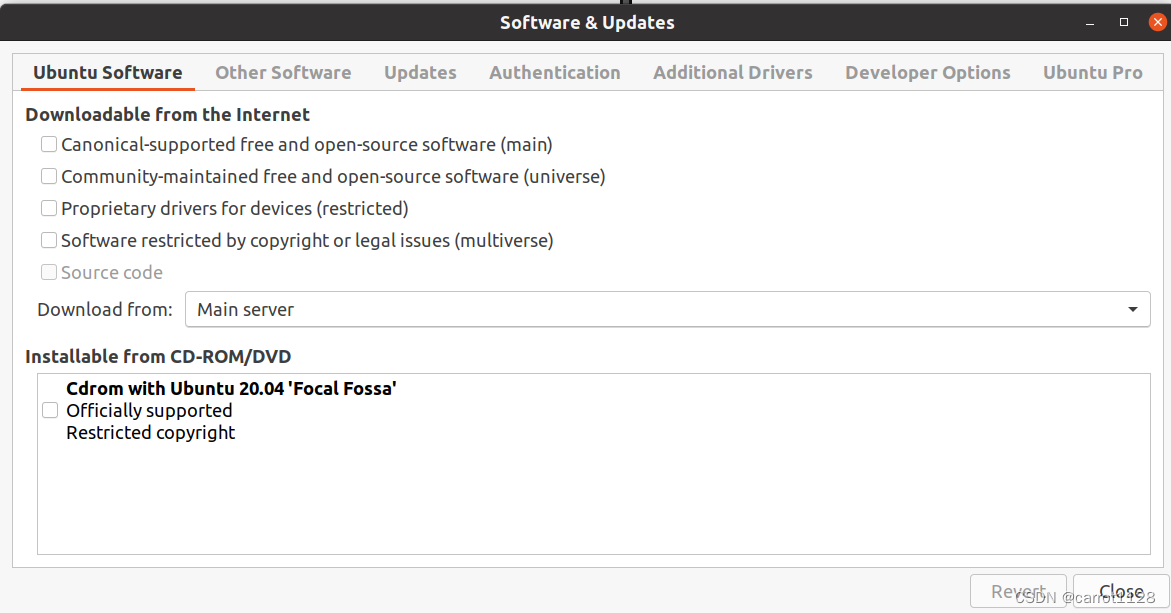This screenshot has width=1171, height=613.
Task: Maximize the Software & Updates window
Action: coord(1124,22)
